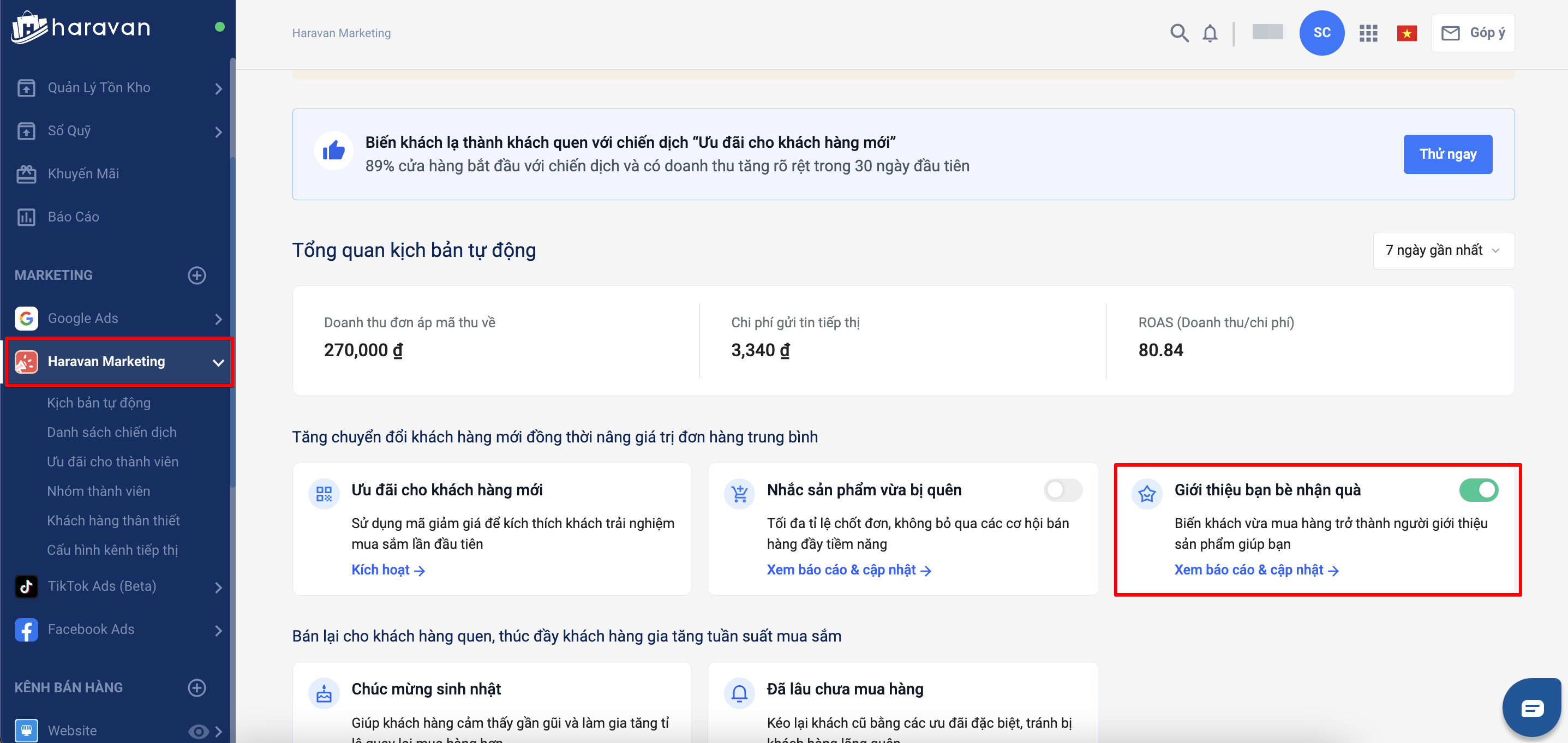The image size is (1568, 743).
Task: Click the cart icon on Nhắc sản phẩm vừa bị quên
Action: (x=740, y=494)
